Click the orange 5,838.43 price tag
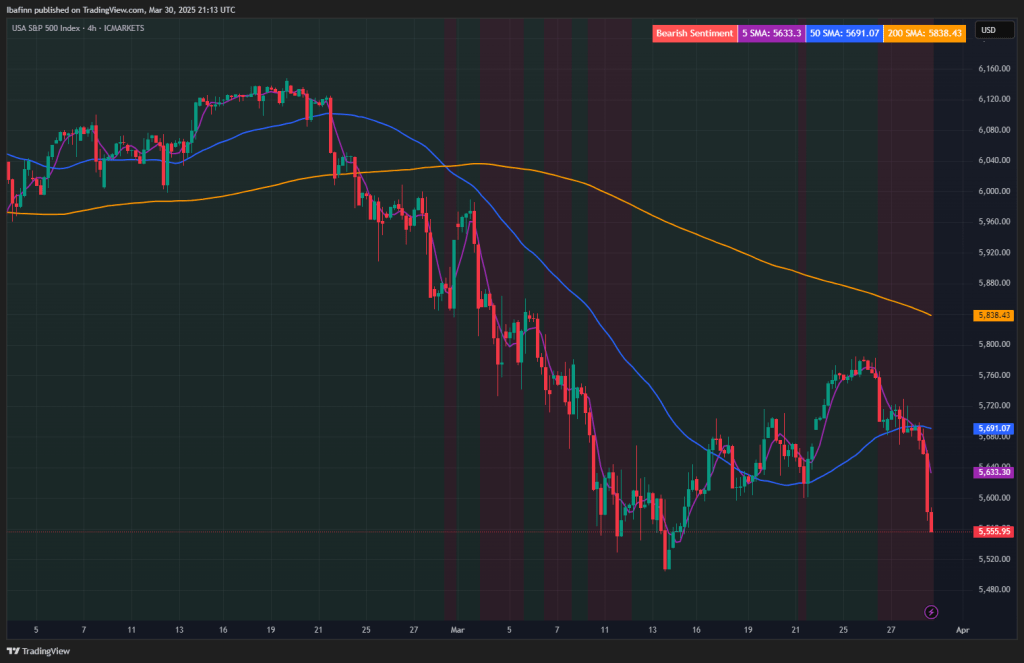The image size is (1024, 663). [993, 315]
